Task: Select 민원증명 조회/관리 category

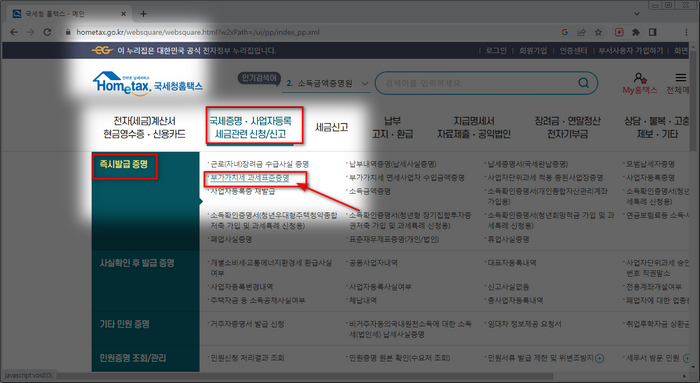Action: coord(133,358)
